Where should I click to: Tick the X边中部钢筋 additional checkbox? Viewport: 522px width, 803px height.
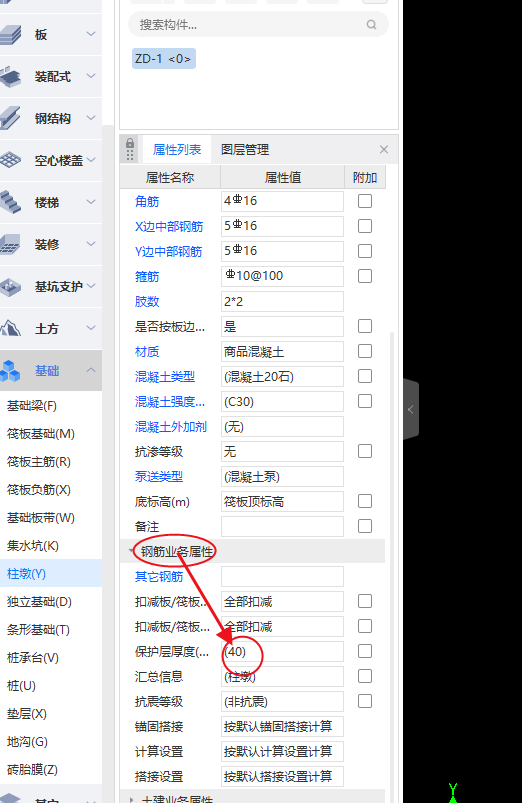tap(365, 226)
